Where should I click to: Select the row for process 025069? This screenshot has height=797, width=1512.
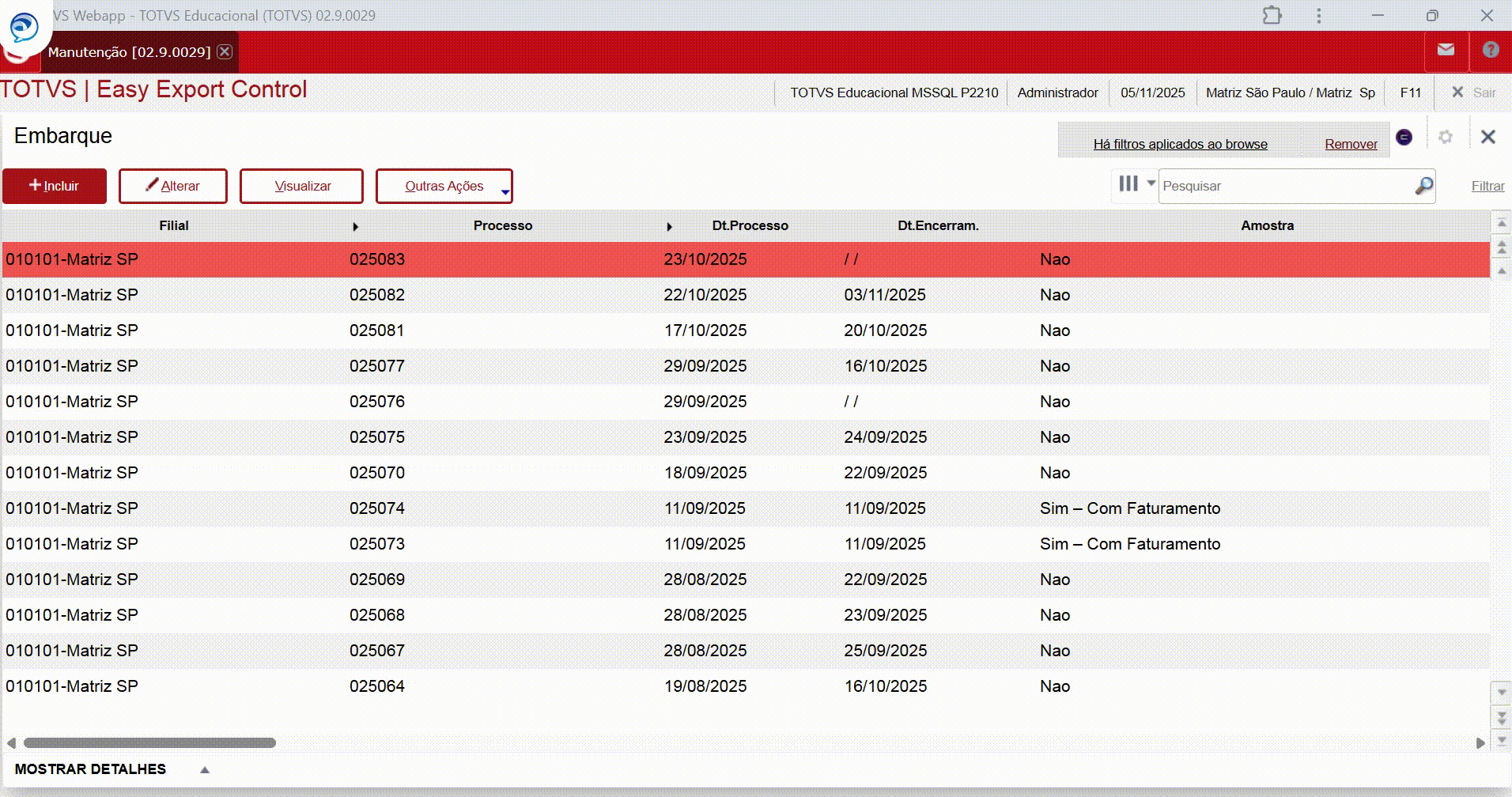pos(746,580)
